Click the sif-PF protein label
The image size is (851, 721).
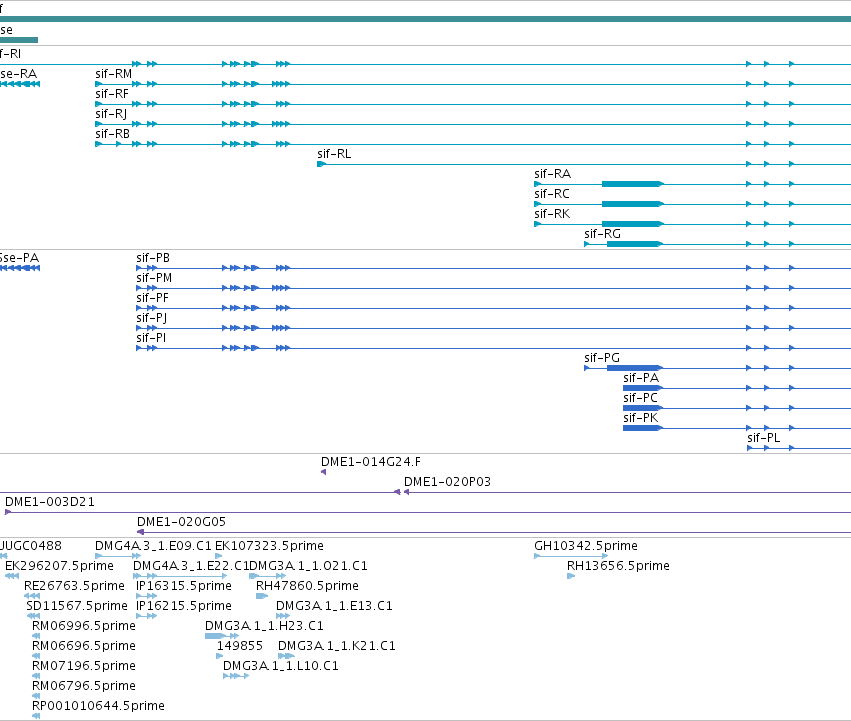153,298
